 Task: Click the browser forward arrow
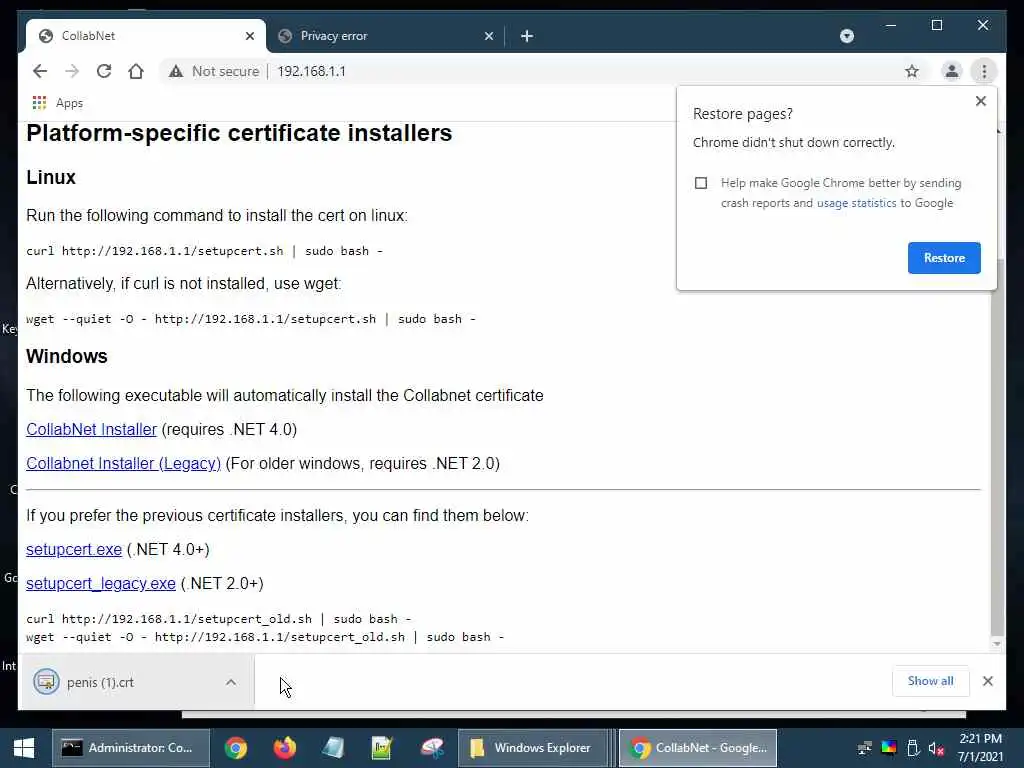pyautogui.click(x=72, y=71)
